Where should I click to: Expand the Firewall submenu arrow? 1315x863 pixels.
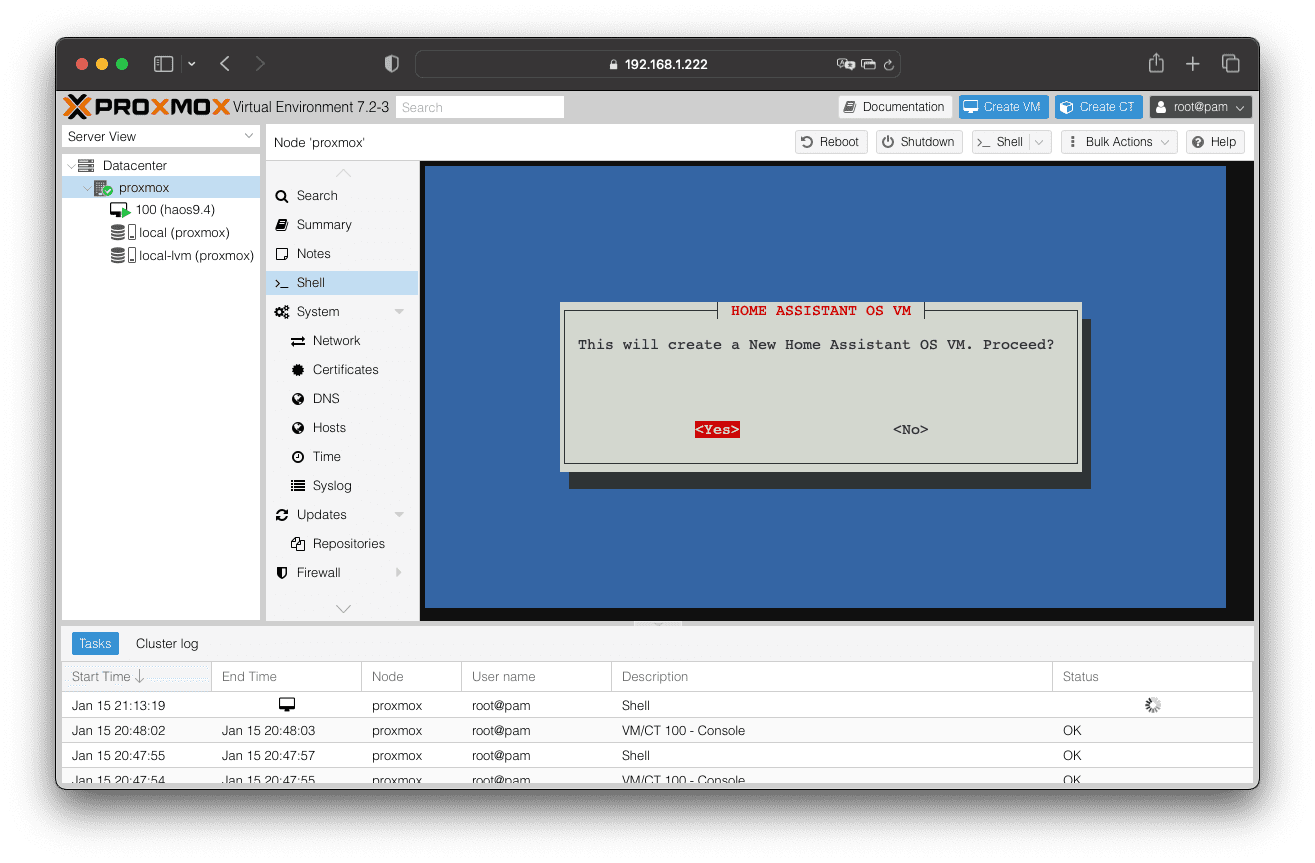tap(400, 573)
